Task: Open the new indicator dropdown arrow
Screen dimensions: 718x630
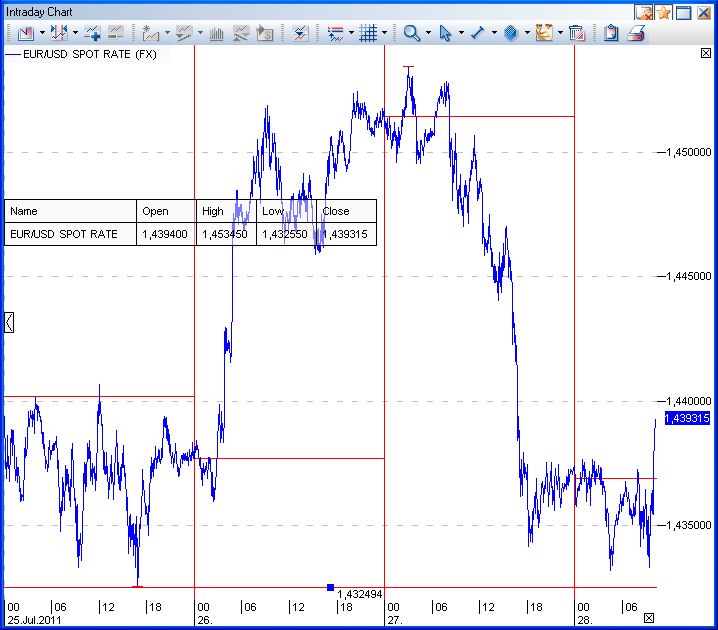Action: tap(167, 33)
